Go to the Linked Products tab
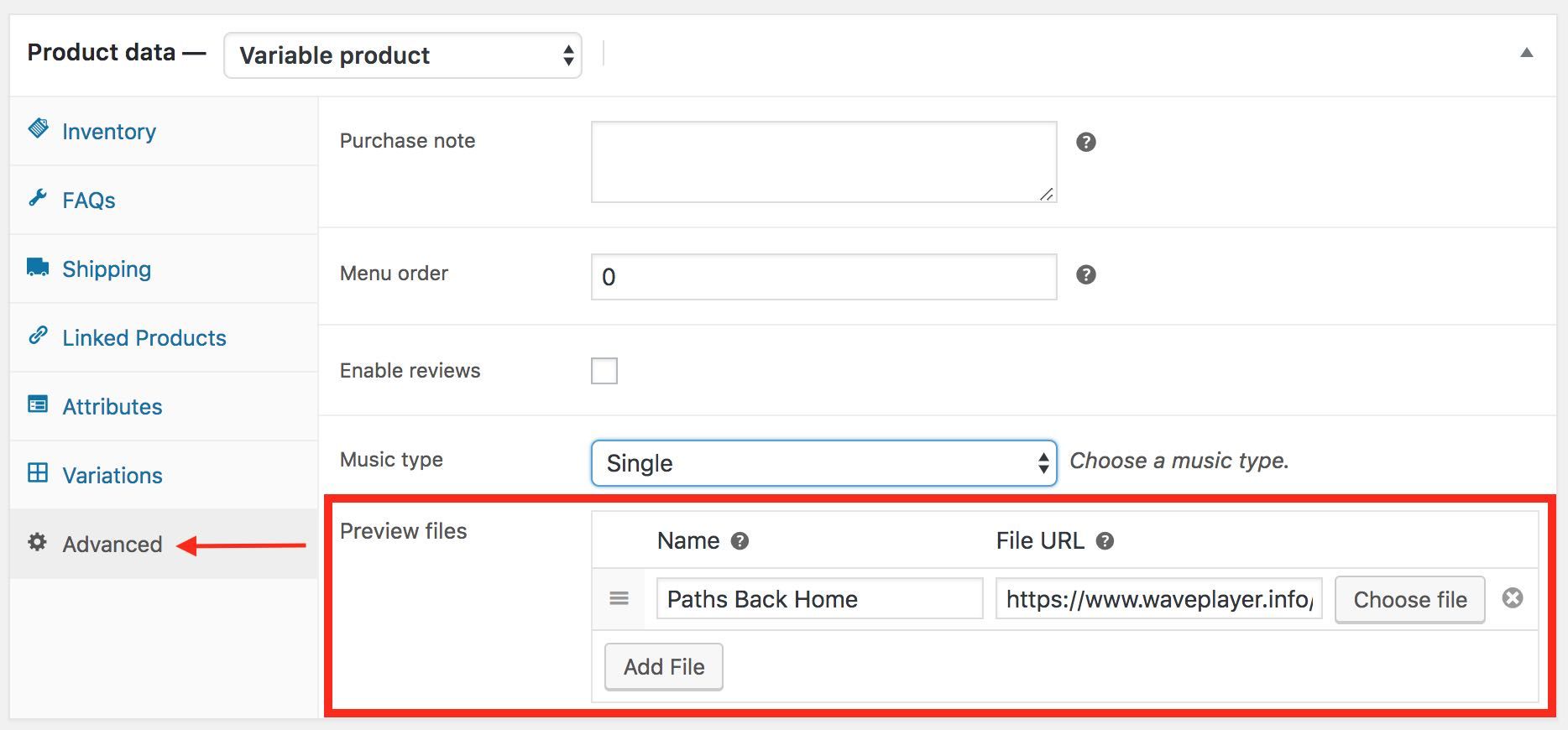Viewport: 1568px width, 730px height. [x=144, y=338]
